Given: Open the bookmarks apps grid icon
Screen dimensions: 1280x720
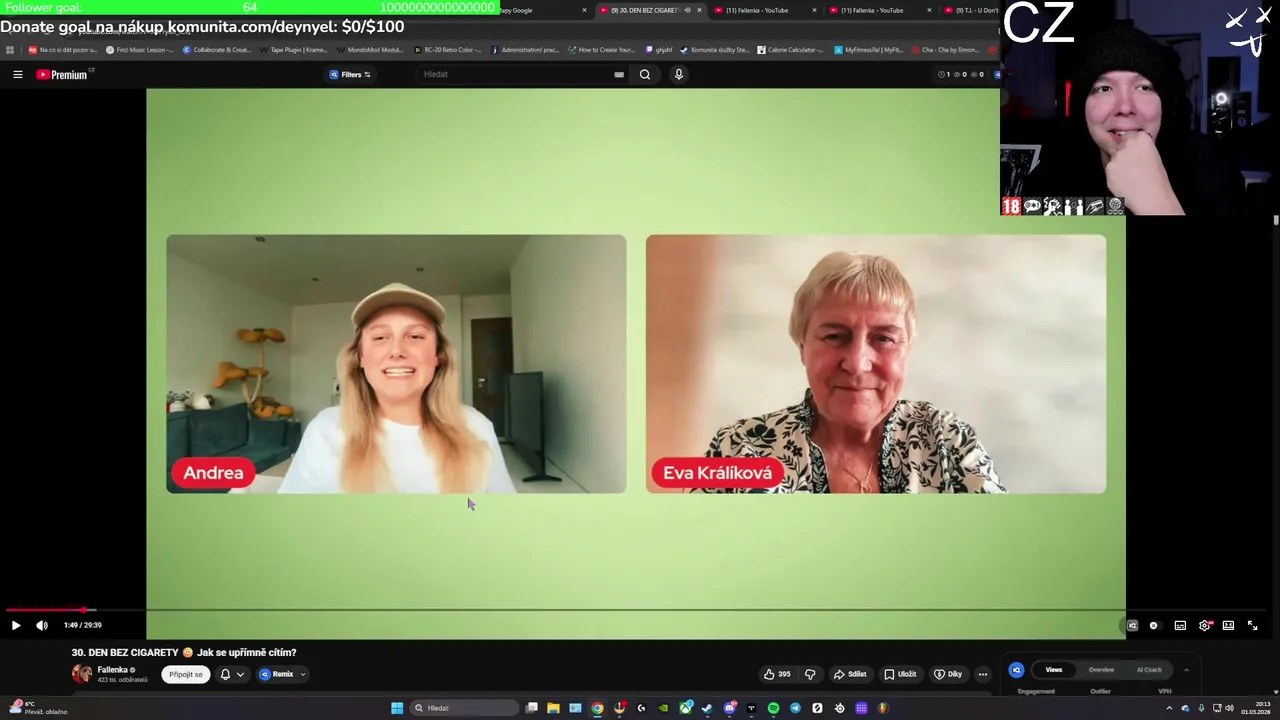Looking at the screenshot, I should 10,49.
